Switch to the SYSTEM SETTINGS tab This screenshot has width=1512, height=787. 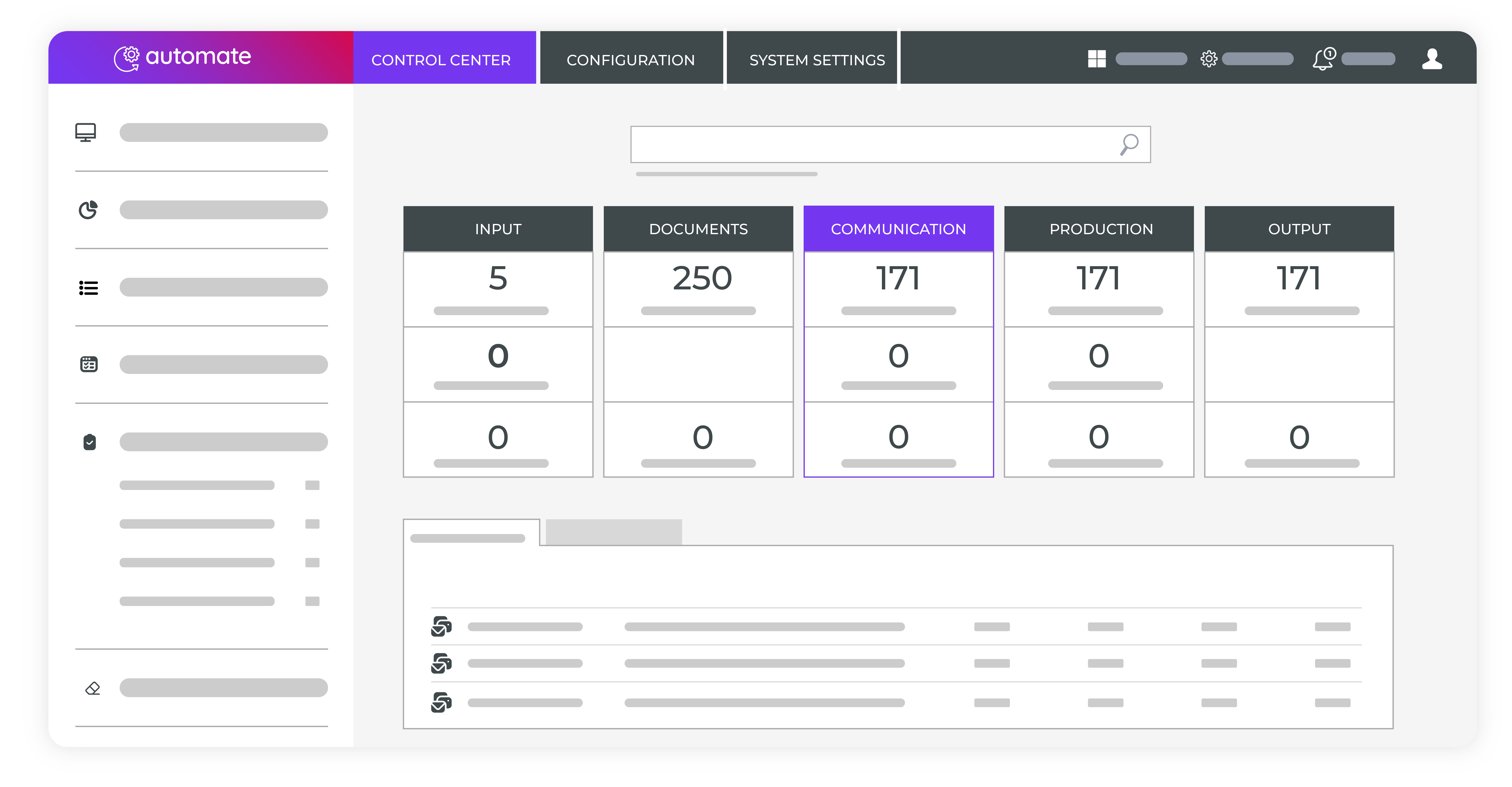[x=812, y=57]
